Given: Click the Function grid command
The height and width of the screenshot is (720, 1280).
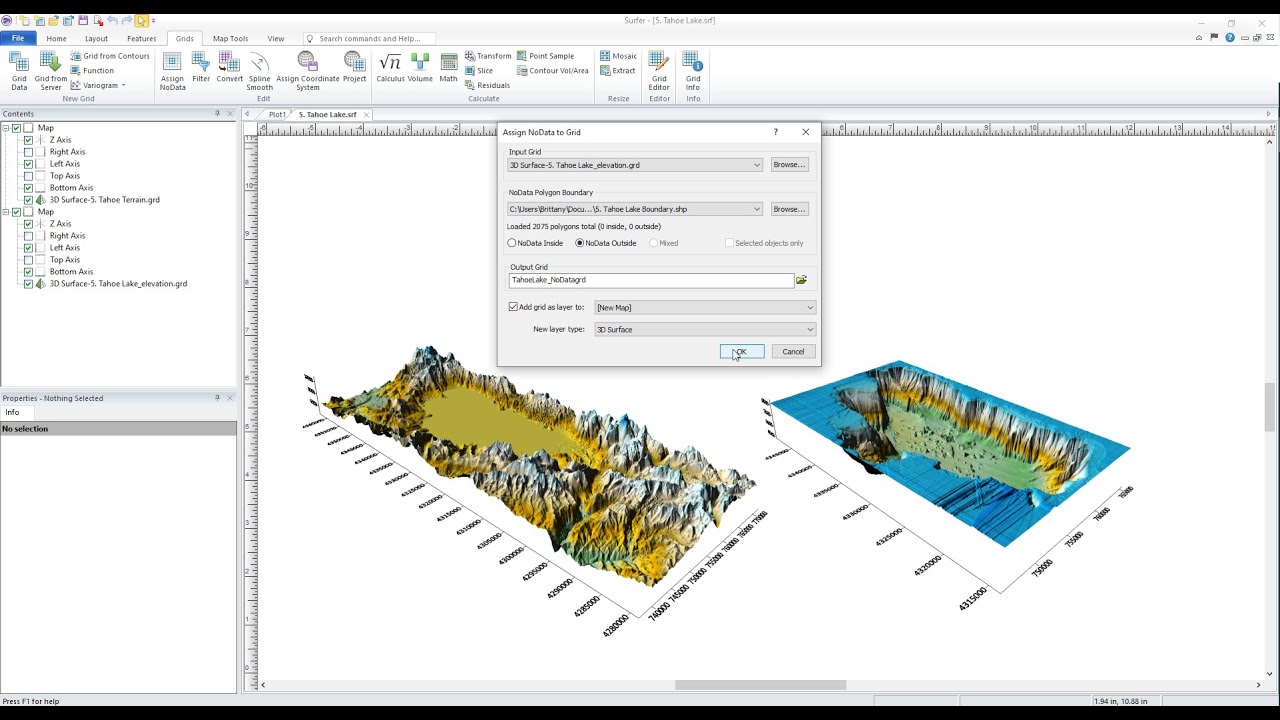Looking at the screenshot, I should [92, 70].
